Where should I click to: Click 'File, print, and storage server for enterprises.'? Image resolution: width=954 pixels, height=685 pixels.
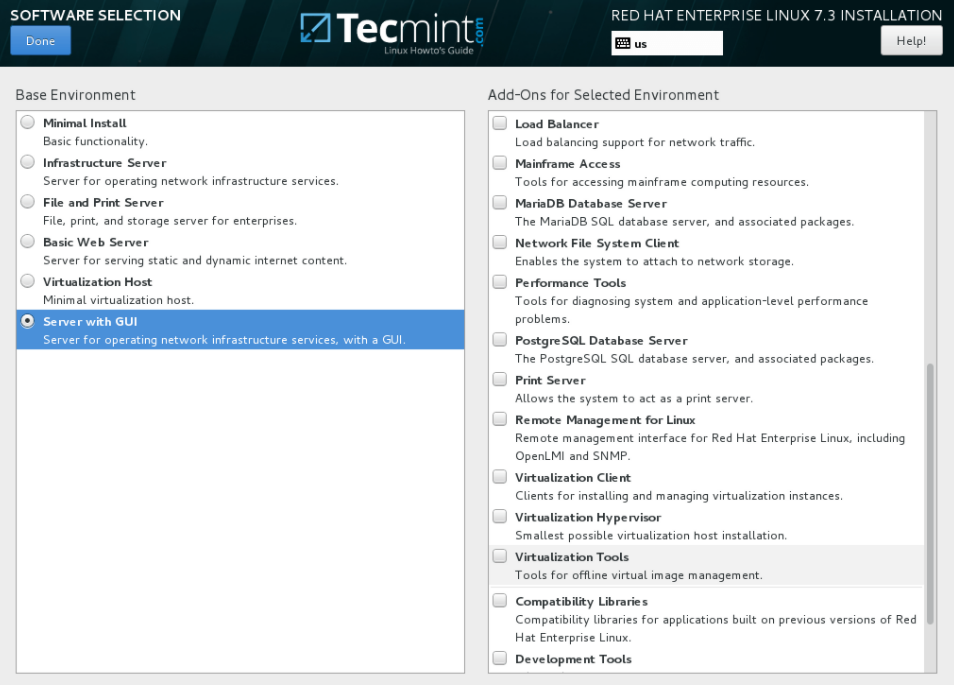tap(170, 221)
